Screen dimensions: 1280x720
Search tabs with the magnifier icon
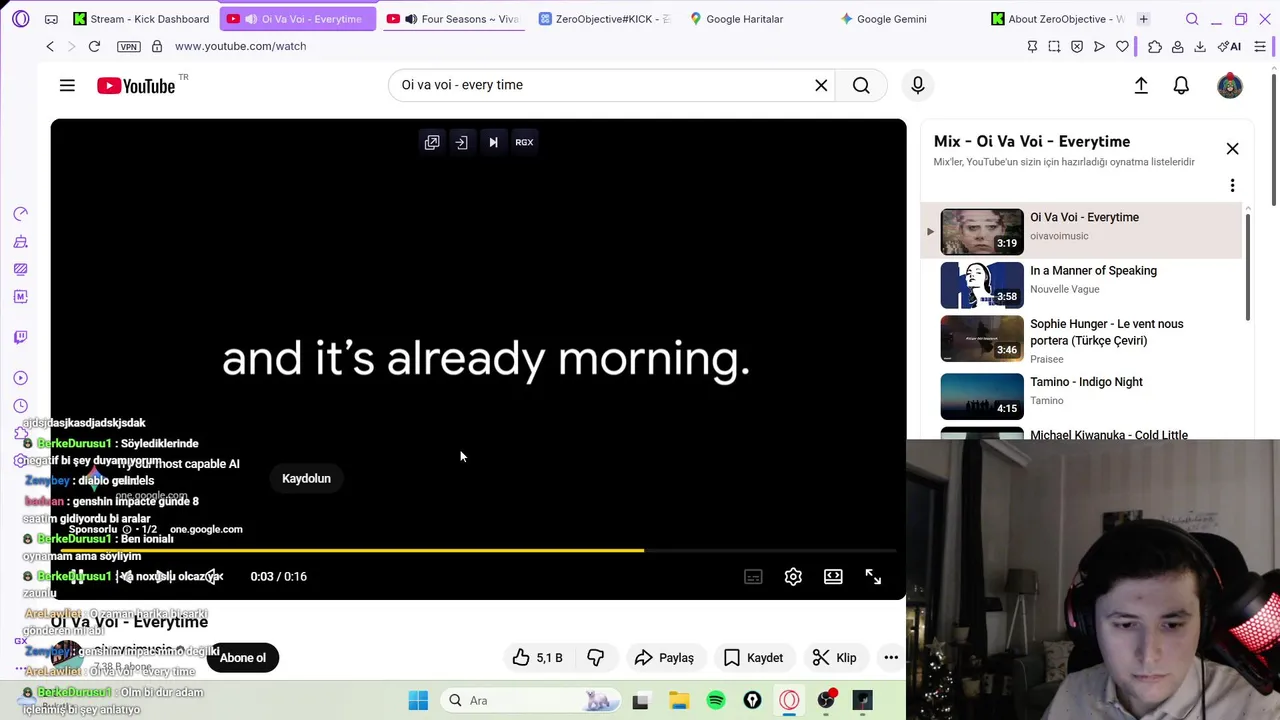click(1192, 19)
